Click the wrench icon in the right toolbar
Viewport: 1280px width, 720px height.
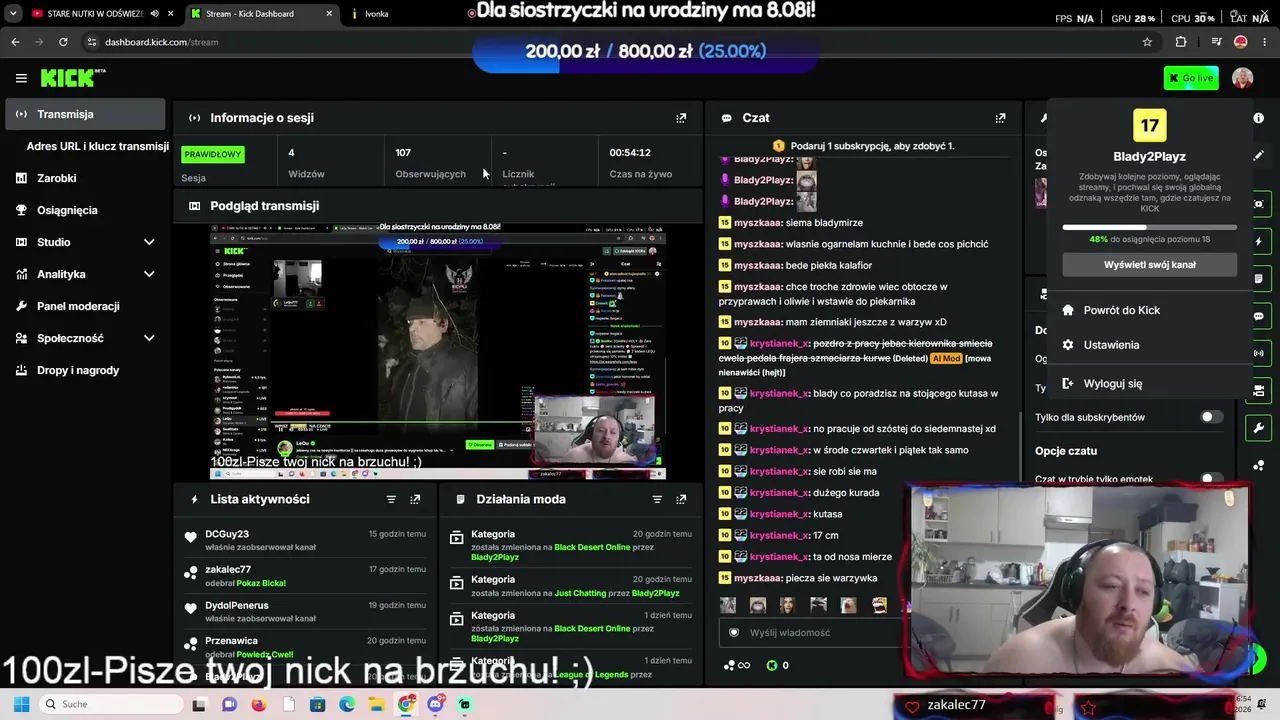tap(1258, 428)
